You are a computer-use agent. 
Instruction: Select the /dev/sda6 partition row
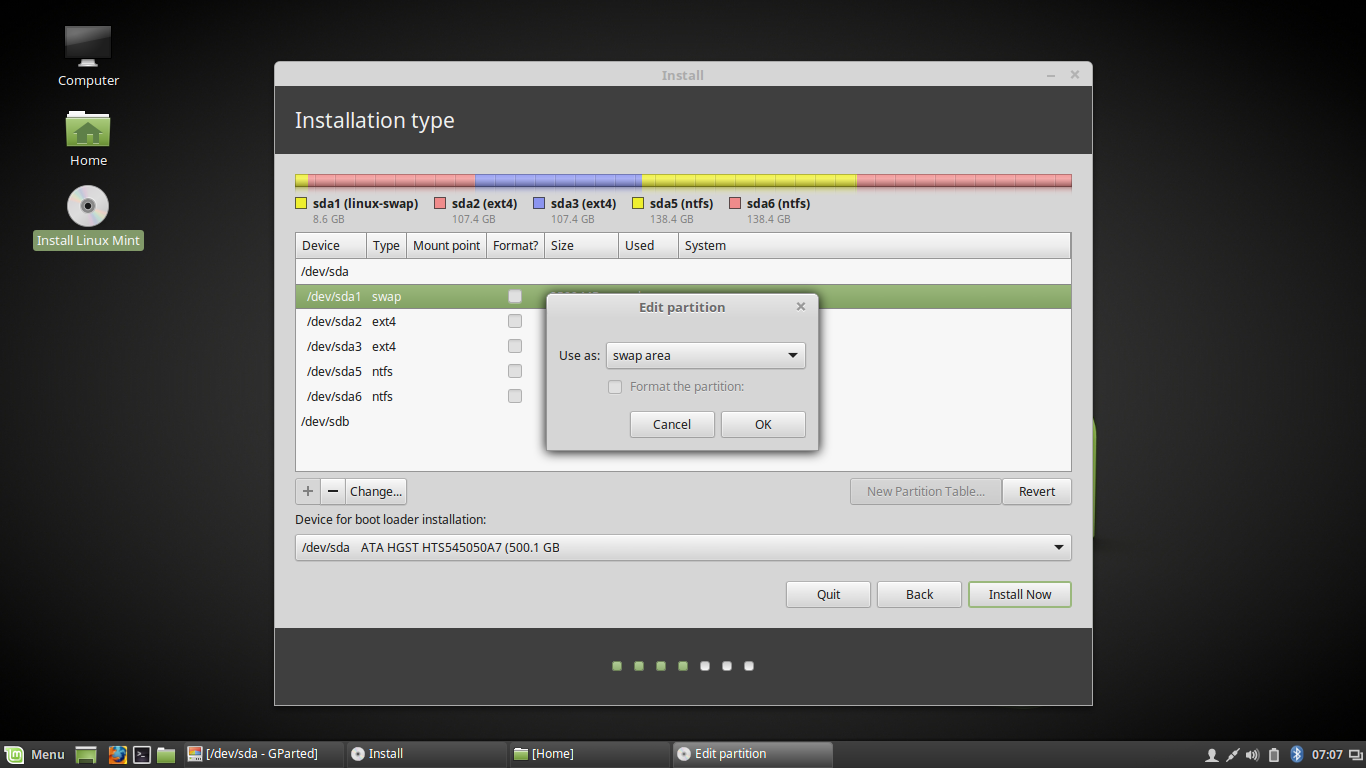click(683, 396)
